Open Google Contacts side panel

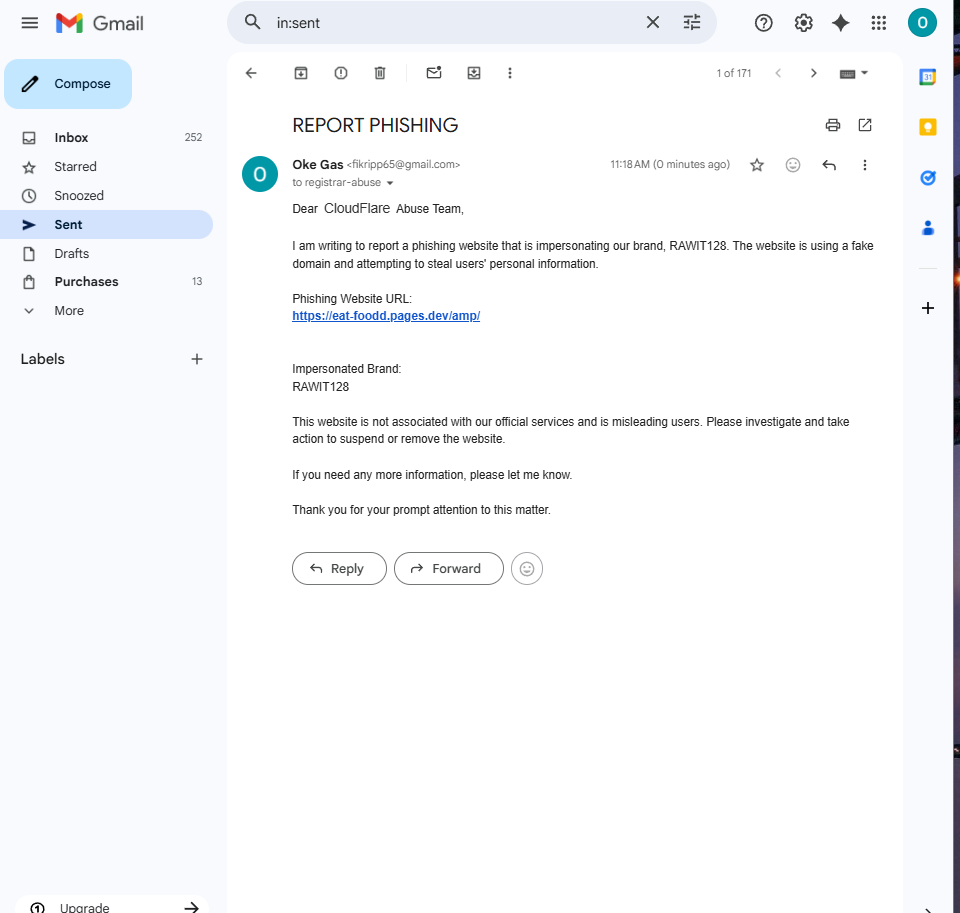pos(928,228)
